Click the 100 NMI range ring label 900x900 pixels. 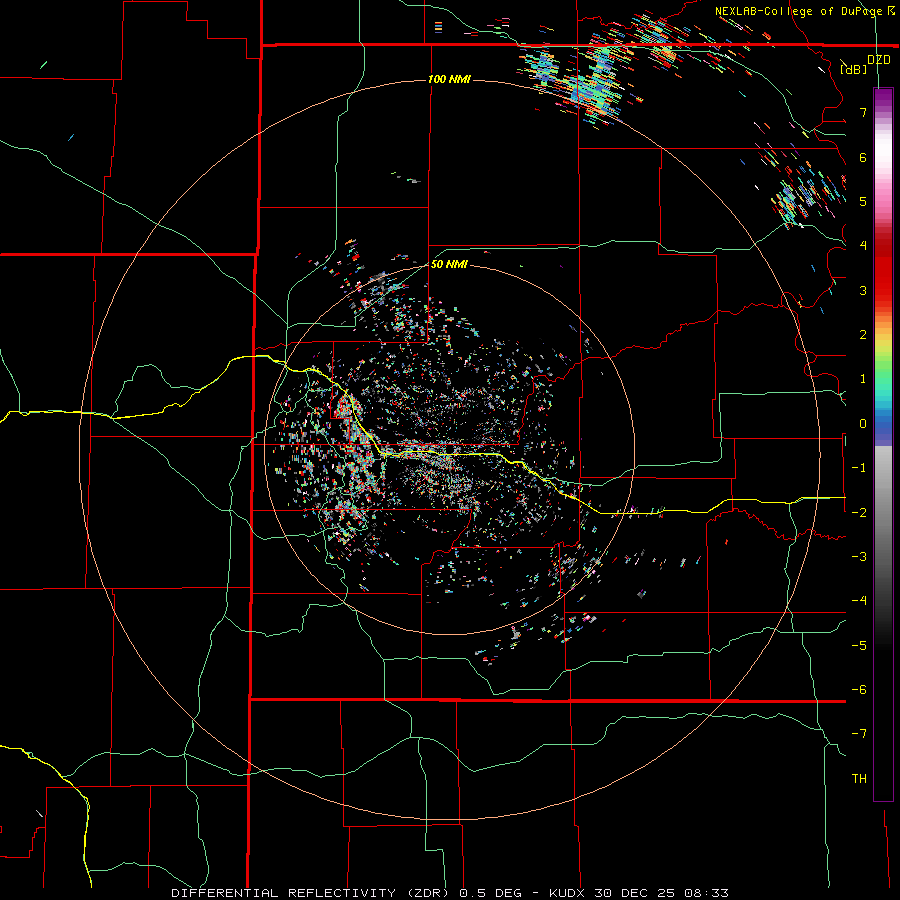(x=449, y=79)
